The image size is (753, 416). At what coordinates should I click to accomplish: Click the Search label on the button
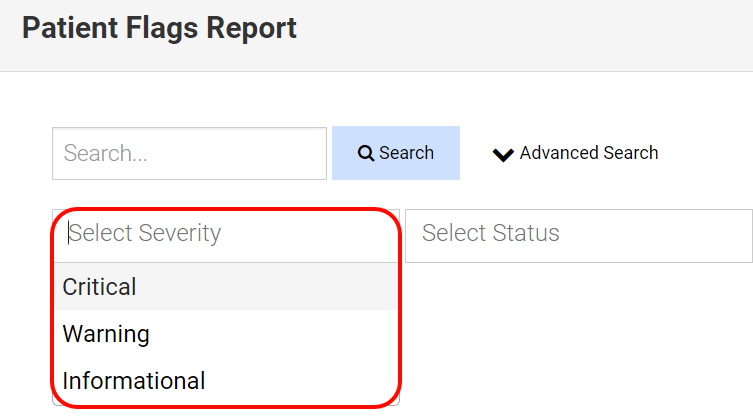(406, 153)
